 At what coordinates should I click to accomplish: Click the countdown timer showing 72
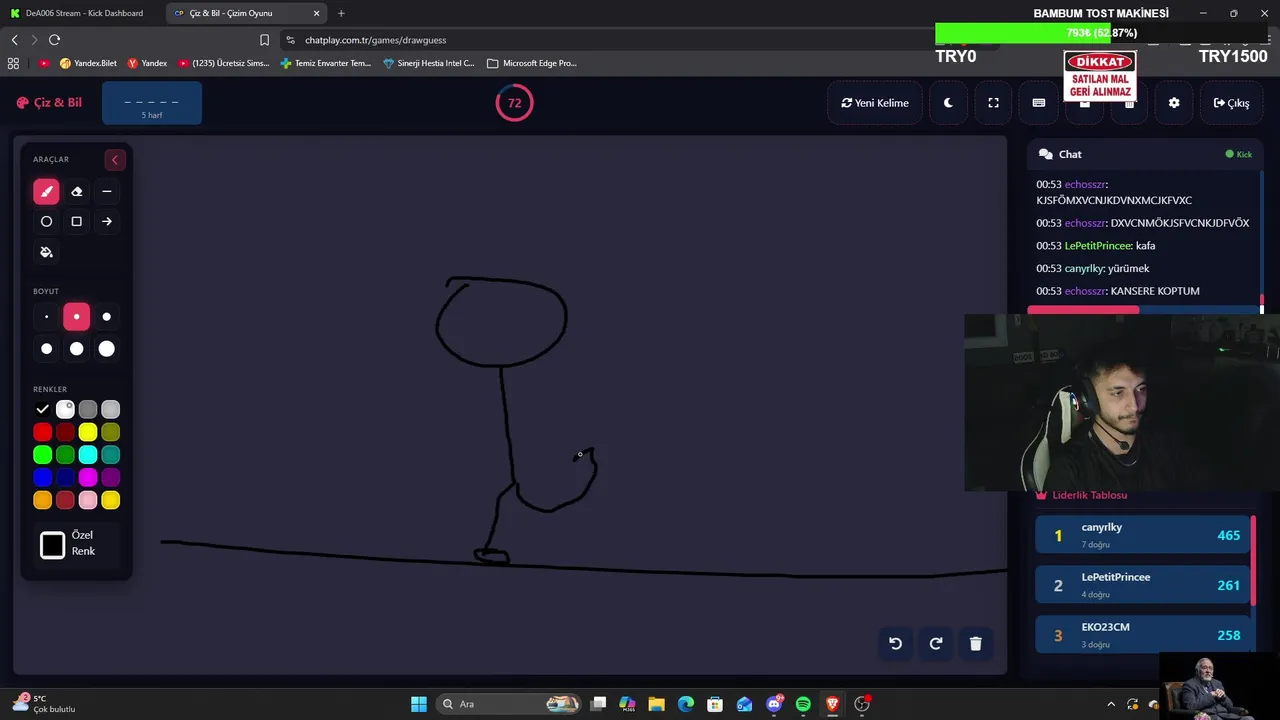pos(514,103)
